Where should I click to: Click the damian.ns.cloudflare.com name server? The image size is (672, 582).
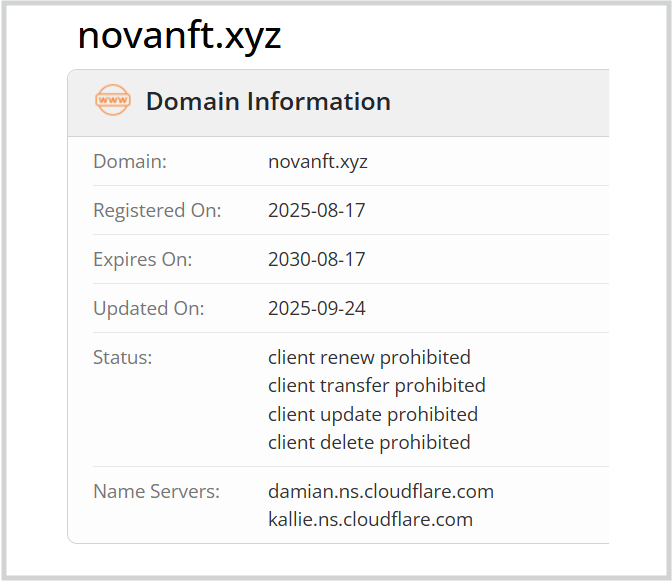pos(381,491)
